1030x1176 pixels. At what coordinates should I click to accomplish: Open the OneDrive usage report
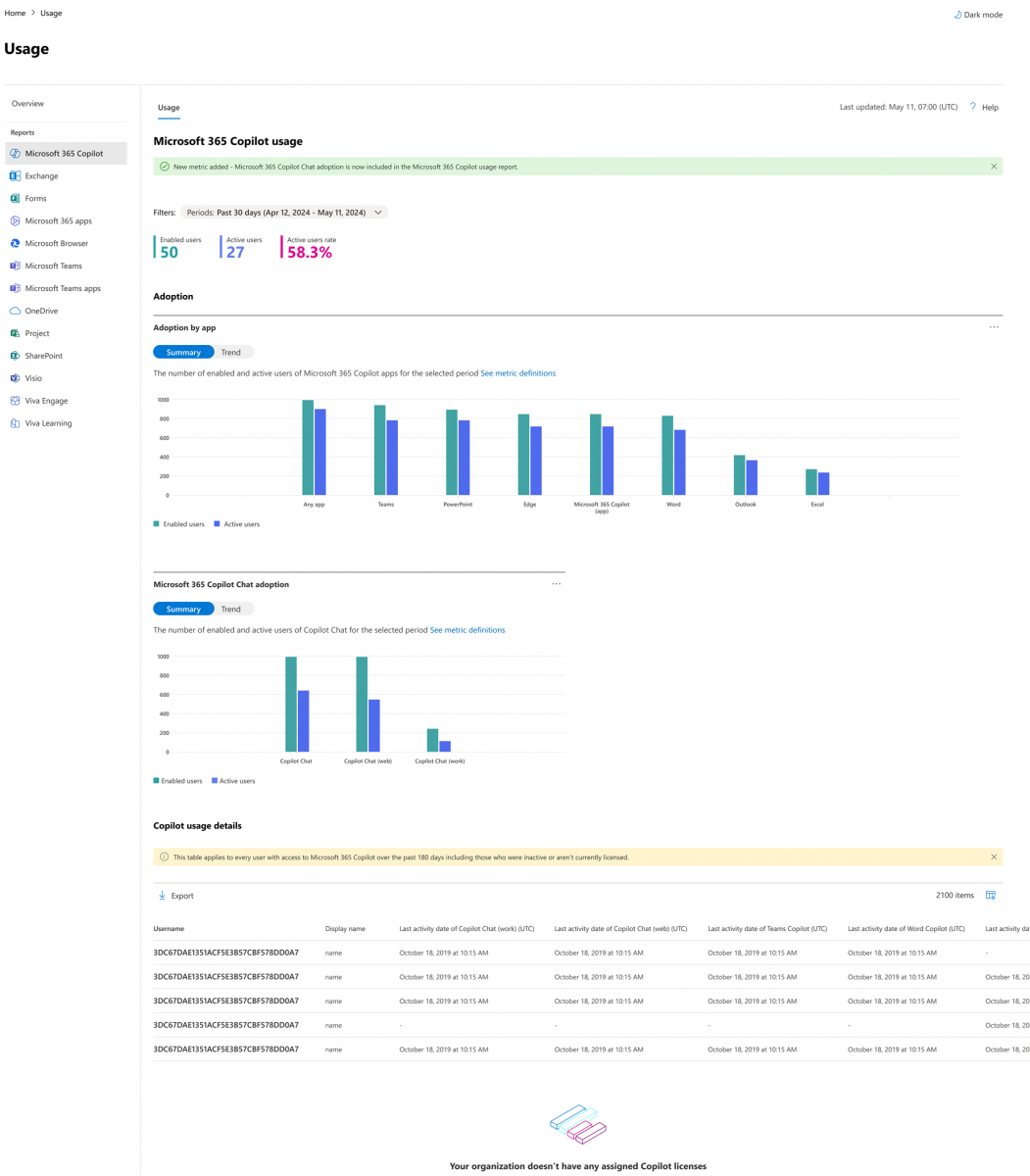point(40,311)
